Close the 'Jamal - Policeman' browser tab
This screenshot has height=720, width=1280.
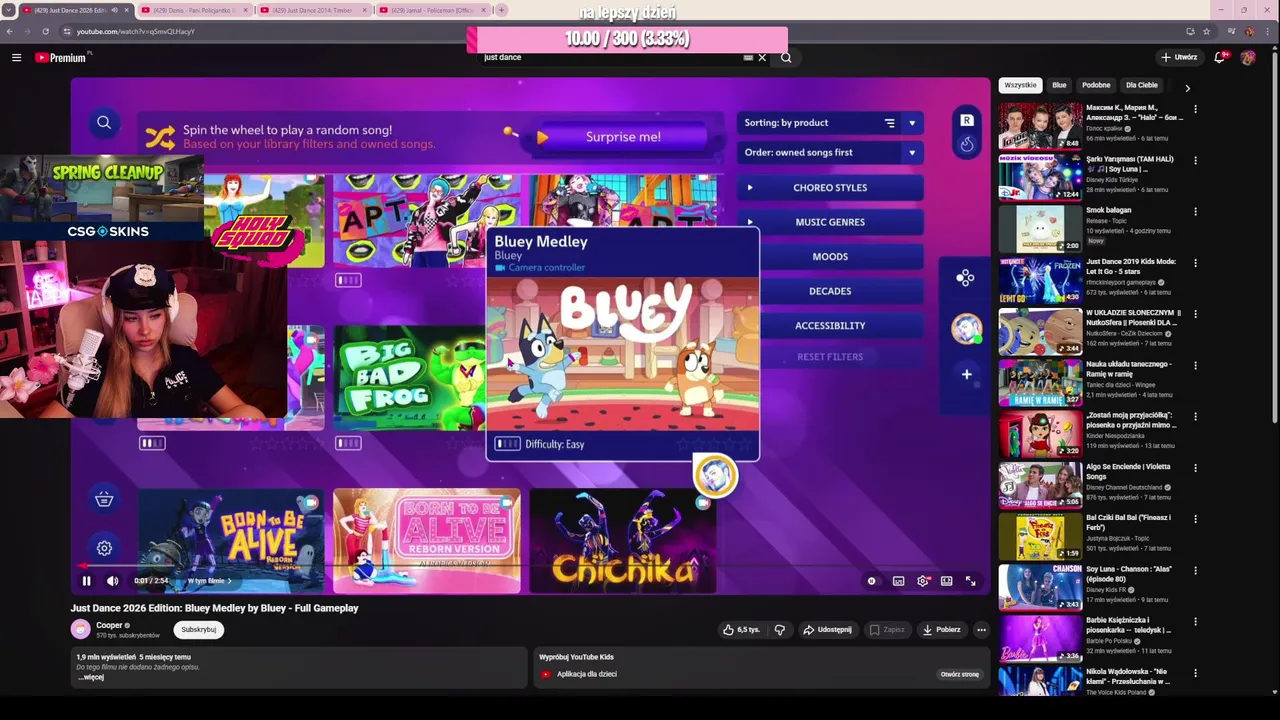(481, 10)
